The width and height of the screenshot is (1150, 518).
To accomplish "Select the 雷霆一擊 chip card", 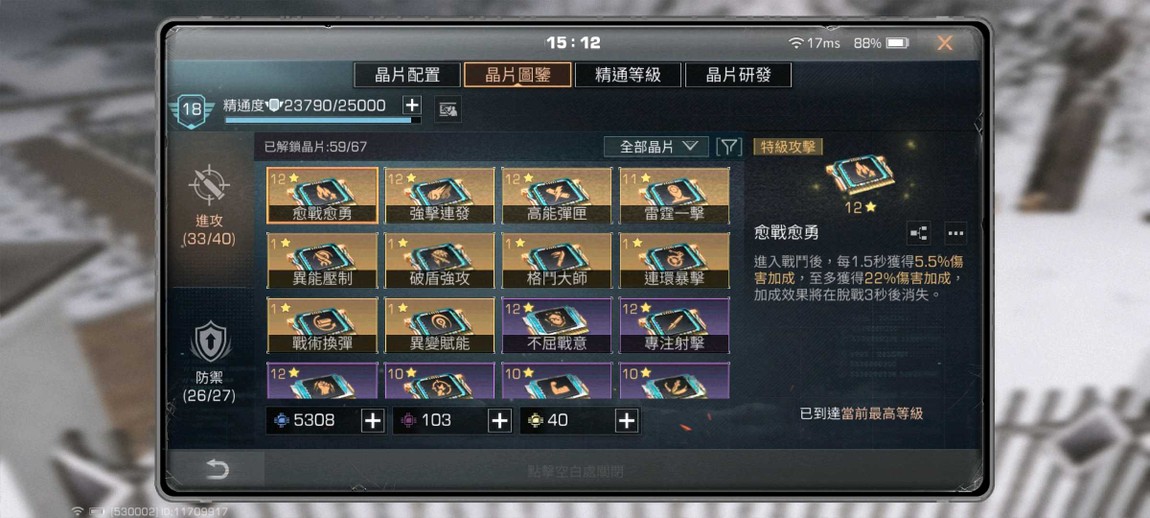I will click(674, 196).
